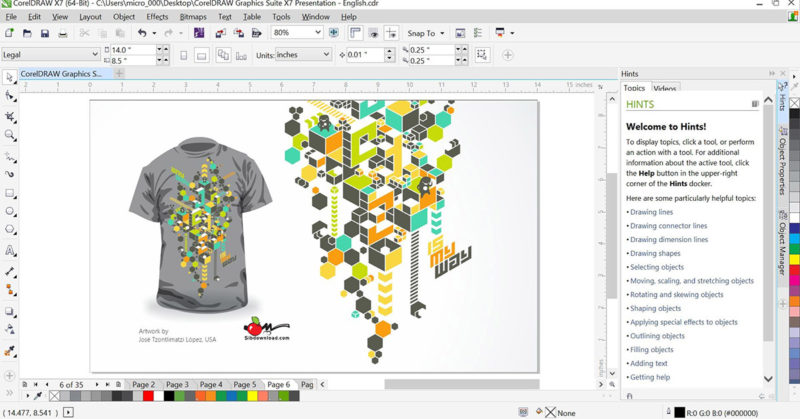Open the Filling objects hint link
Viewport: 800px width, 419px height.
point(652,350)
